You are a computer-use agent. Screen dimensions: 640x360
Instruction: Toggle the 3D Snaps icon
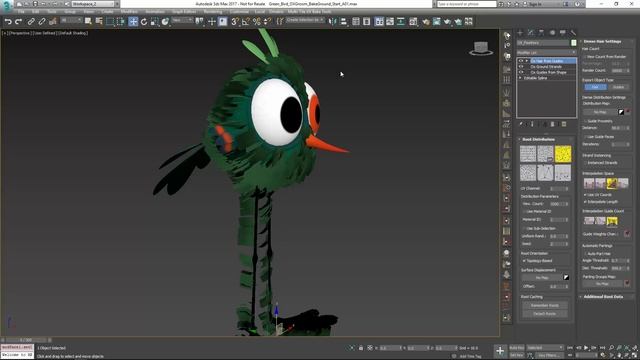click(235, 22)
